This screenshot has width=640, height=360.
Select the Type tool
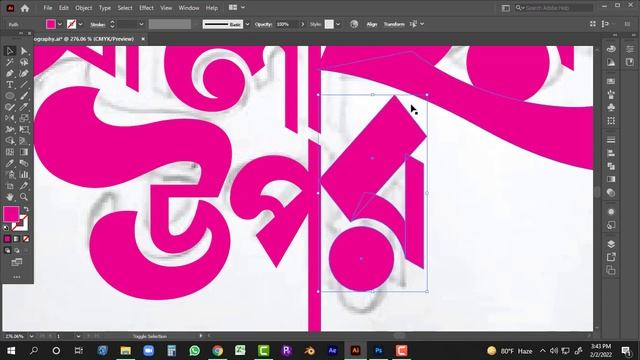[10, 85]
